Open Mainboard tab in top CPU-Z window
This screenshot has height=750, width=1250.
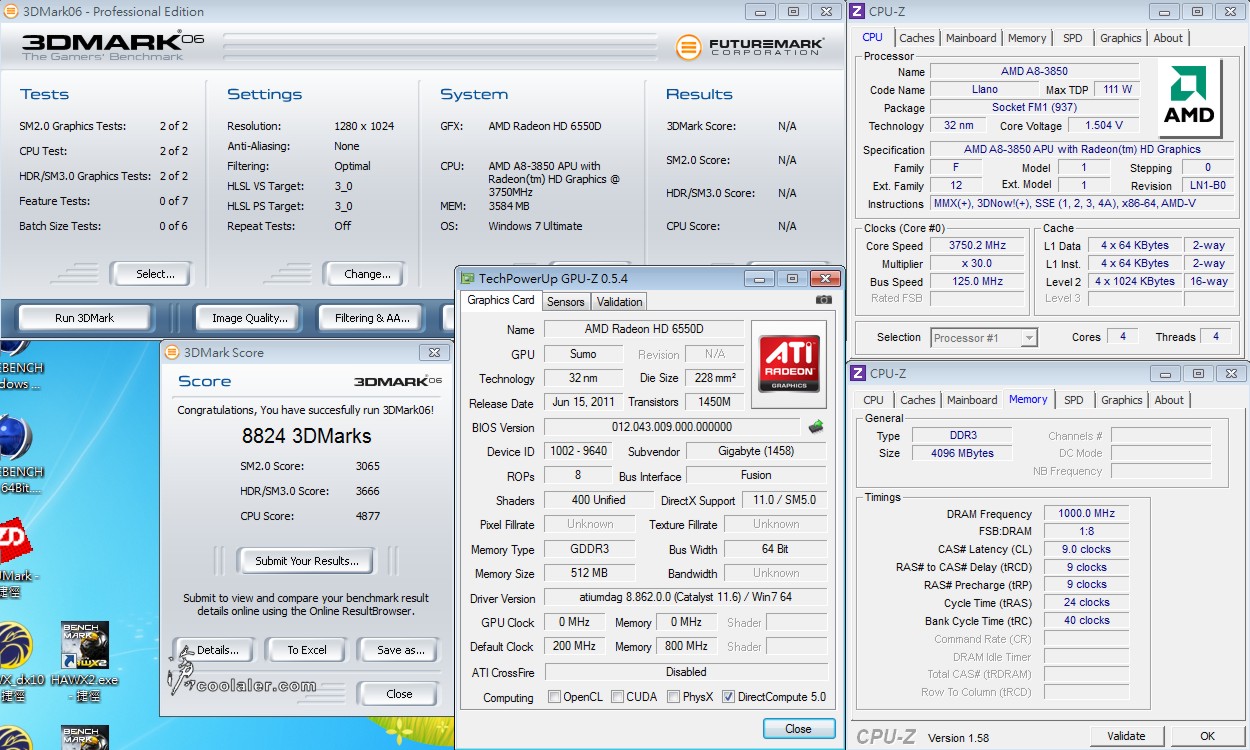(x=971, y=38)
